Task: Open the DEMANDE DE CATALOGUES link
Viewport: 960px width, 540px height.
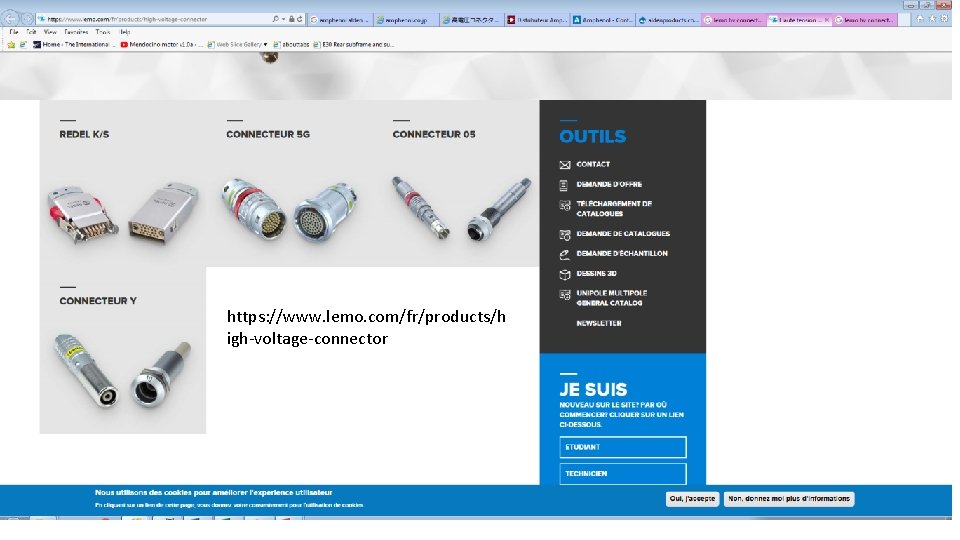Action: [x=623, y=234]
